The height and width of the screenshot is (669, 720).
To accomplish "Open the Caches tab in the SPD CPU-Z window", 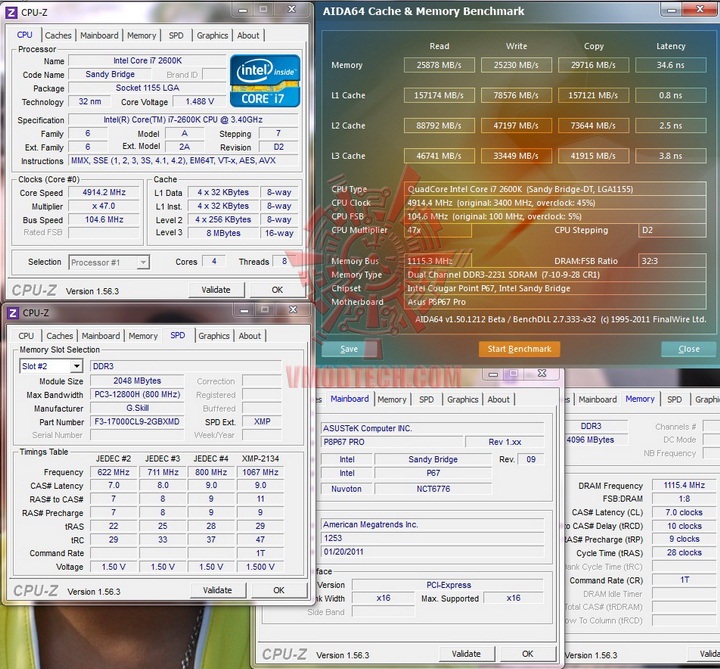I will [x=60, y=336].
